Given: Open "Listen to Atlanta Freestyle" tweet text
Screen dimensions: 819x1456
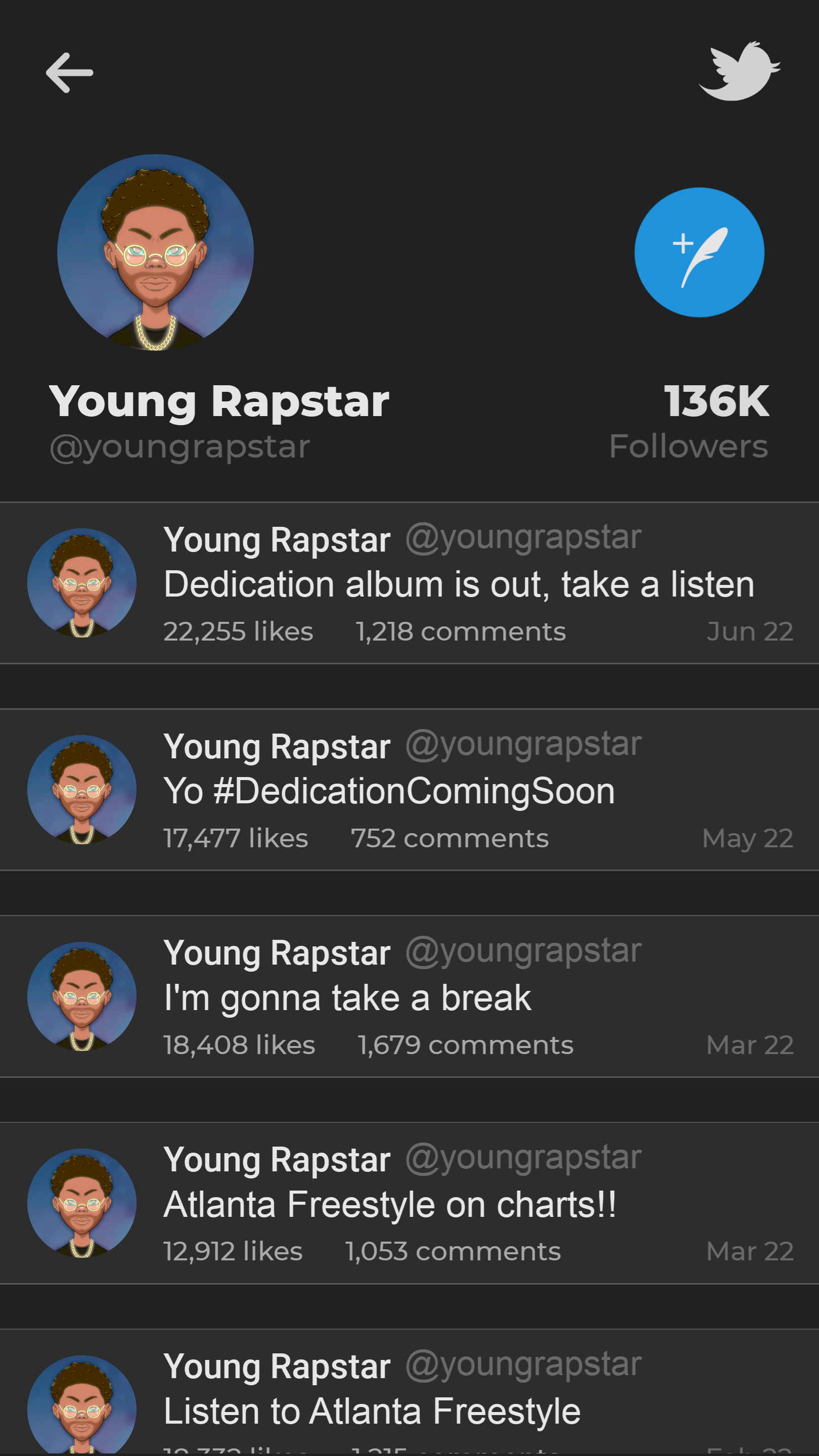Looking at the screenshot, I should click(372, 1412).
